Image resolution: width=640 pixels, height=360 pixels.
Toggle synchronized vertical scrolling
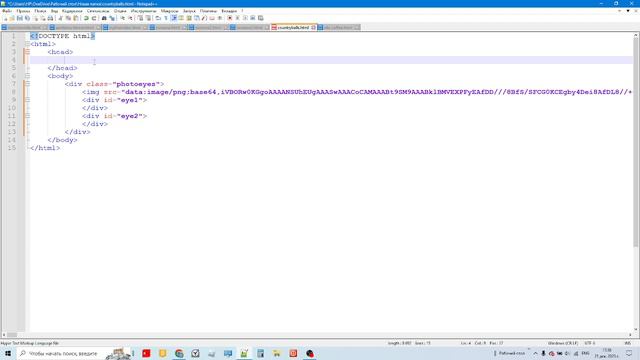(x=140, y=18)
